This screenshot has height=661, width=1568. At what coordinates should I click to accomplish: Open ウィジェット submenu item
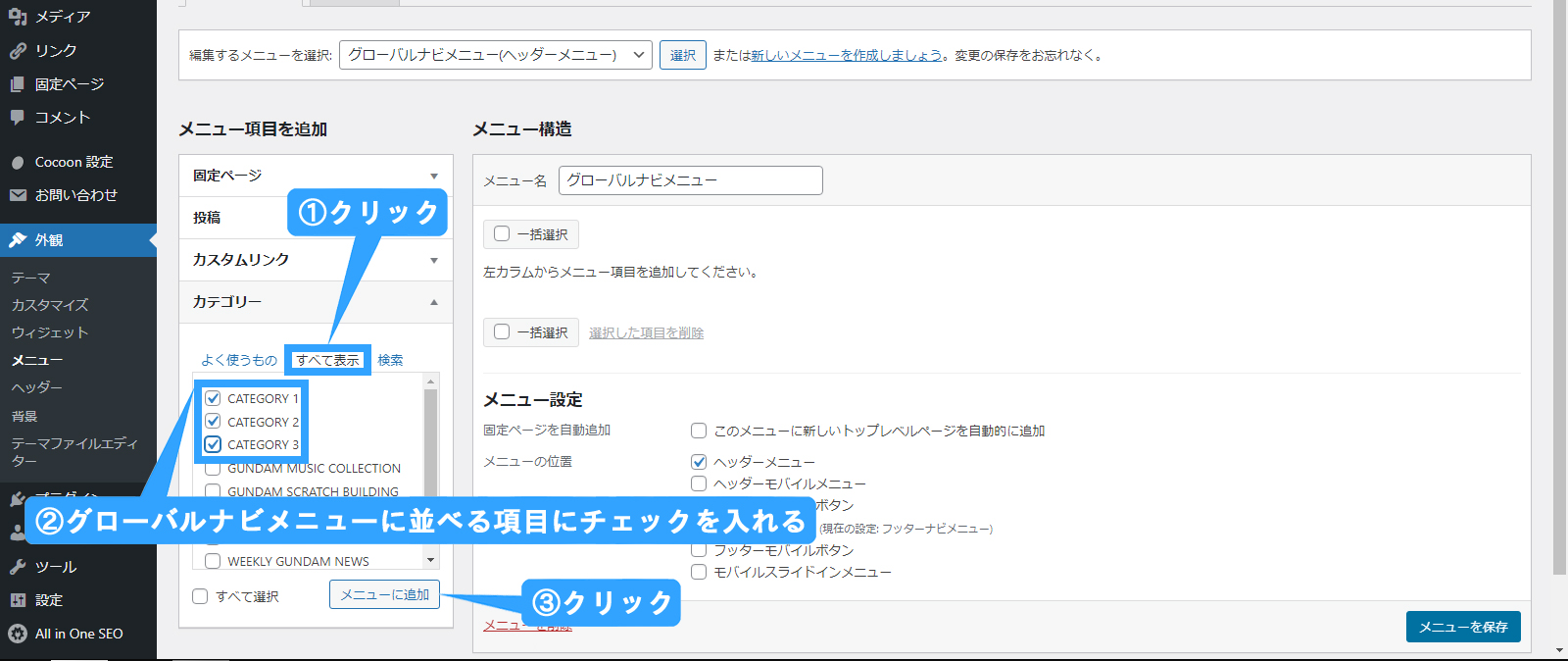[50, 332]
